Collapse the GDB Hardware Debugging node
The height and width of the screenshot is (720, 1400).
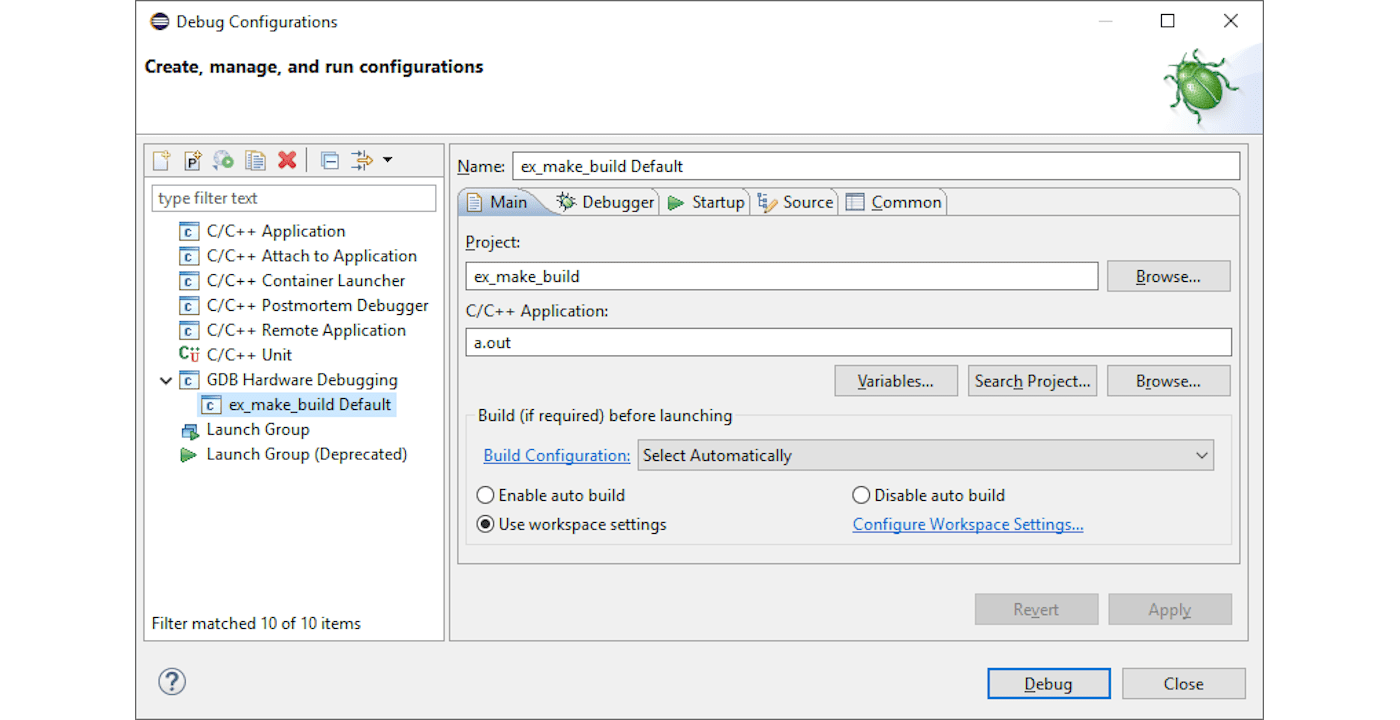pos(166,380)
